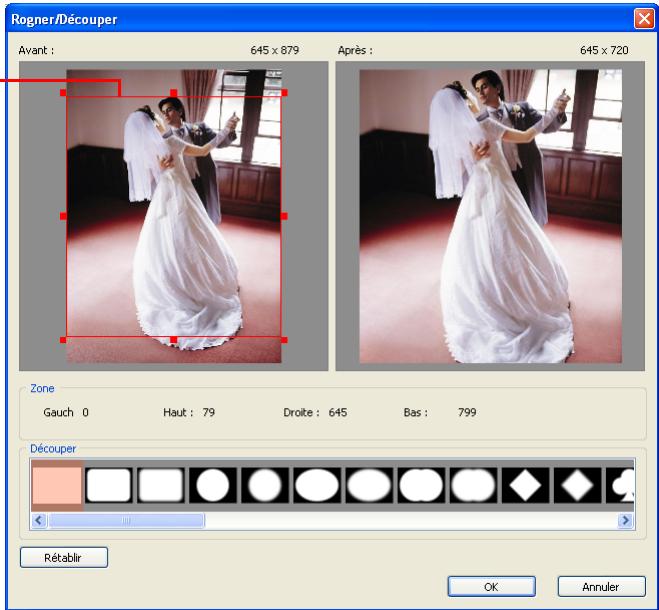659x610 pixels.
Task: Click the Après preview image
Action: tap(490, 216)
